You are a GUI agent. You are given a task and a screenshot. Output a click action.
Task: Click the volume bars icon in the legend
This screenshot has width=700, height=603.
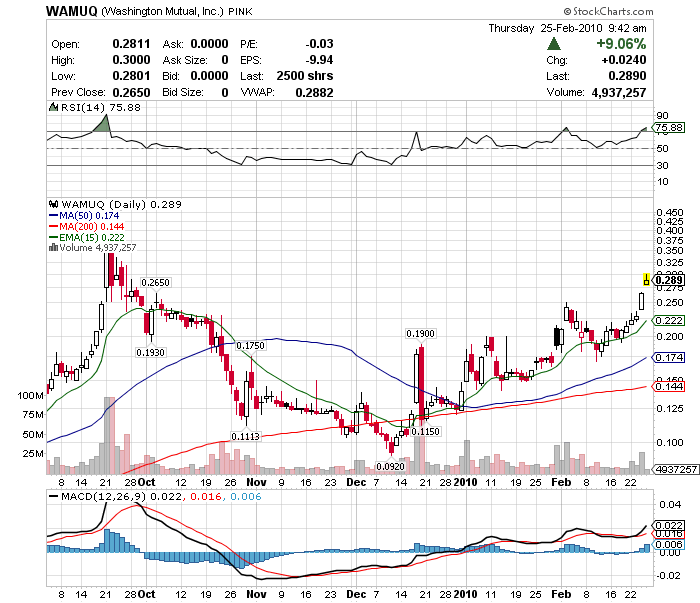point(53,247)
